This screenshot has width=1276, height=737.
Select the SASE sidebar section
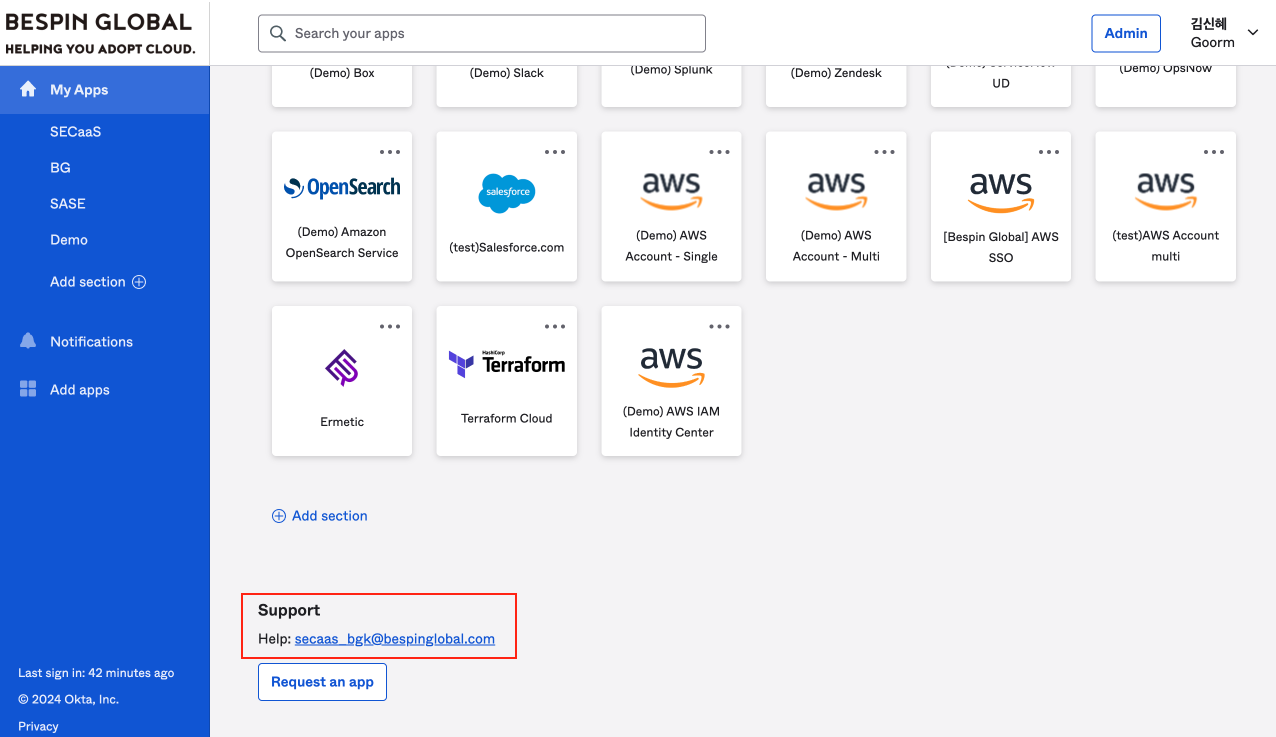(x=68, y=204)
